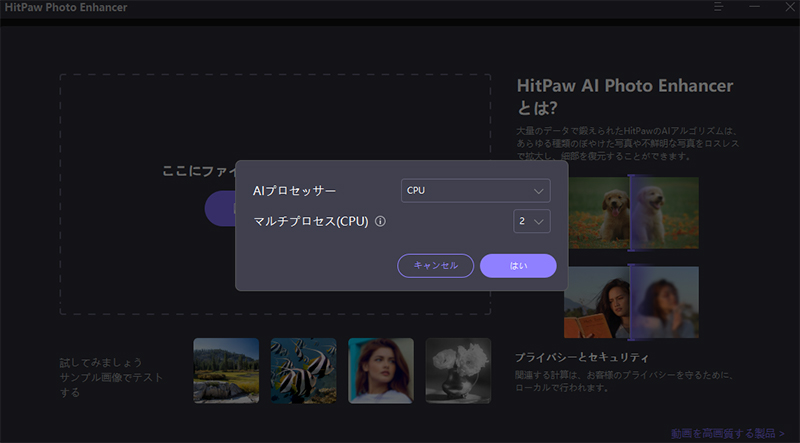Open the AIプロセッサー CPU dropdown

pyautogui.click(x=476, y=190)
